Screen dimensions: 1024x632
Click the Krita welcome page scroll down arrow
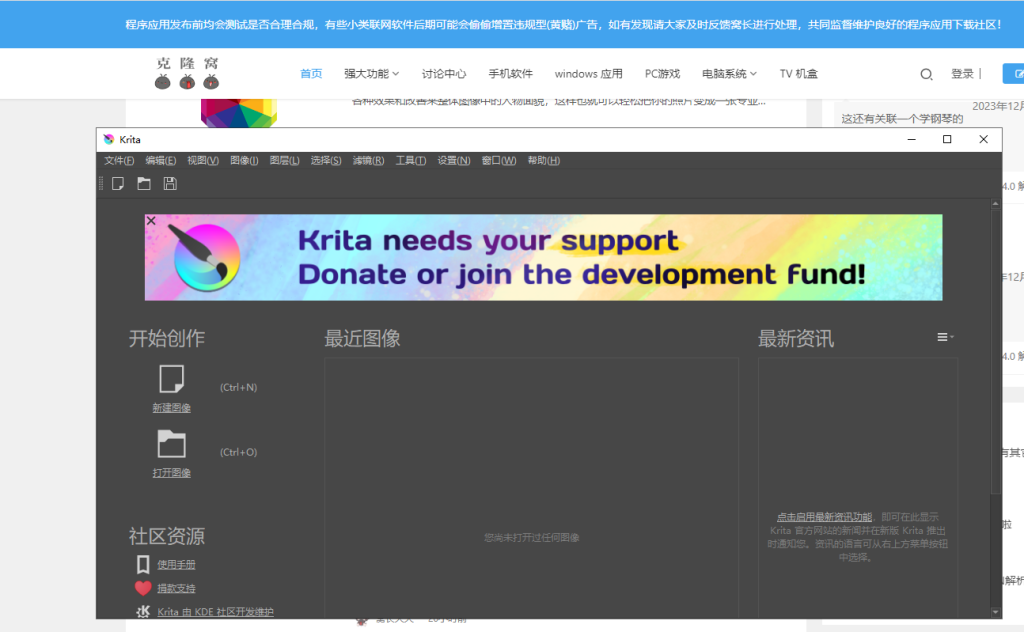click(x=995, y=612)
